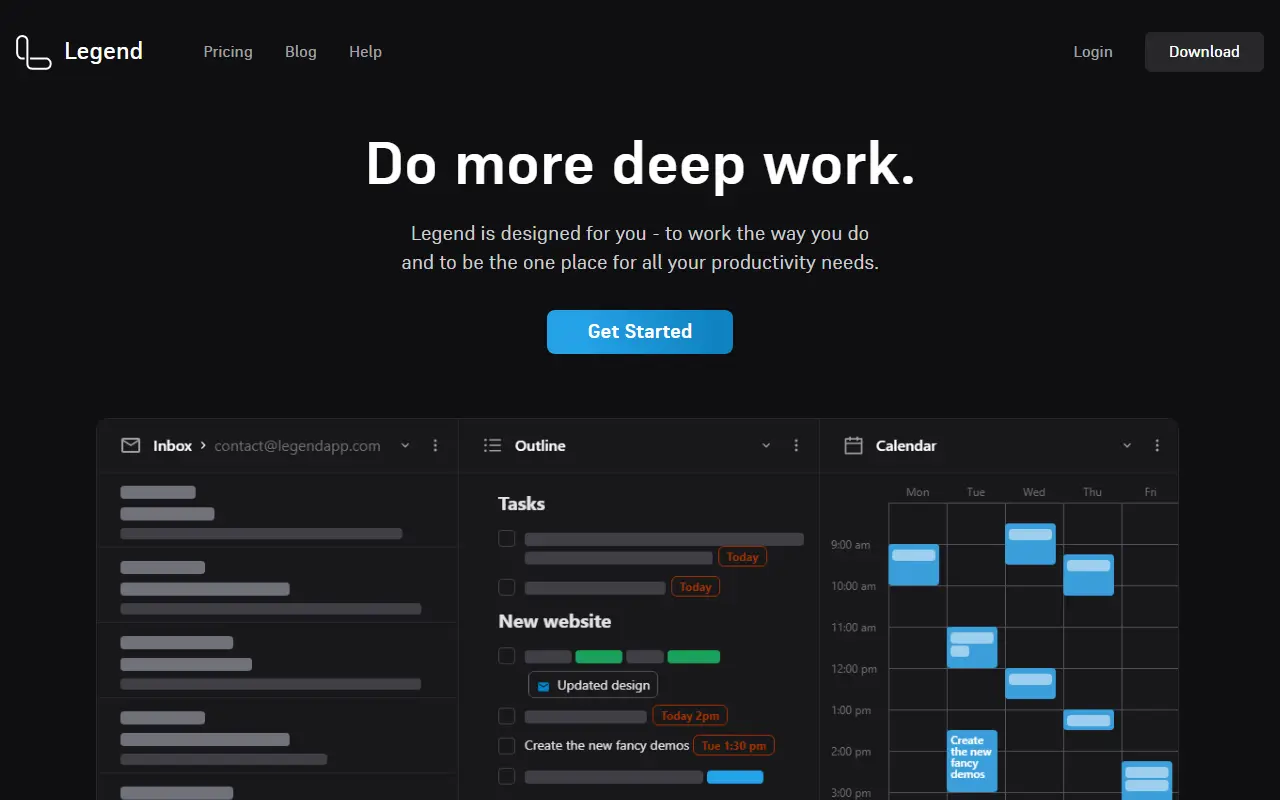The width and height of the screenshot is (1280, 800).
Task: Select the Tuesday 11:00 am calendar event
Action: pos(972,648)
